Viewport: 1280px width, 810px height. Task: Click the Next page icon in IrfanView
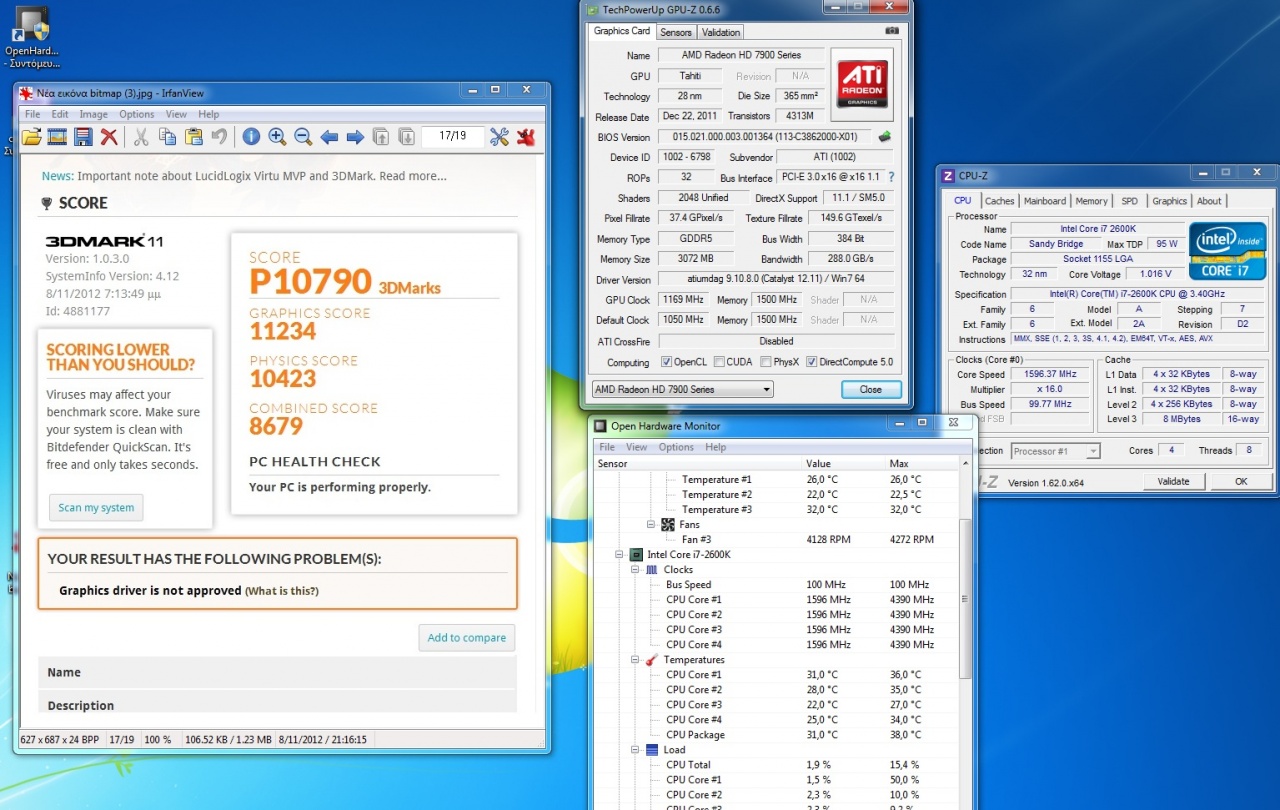point(407,137)
